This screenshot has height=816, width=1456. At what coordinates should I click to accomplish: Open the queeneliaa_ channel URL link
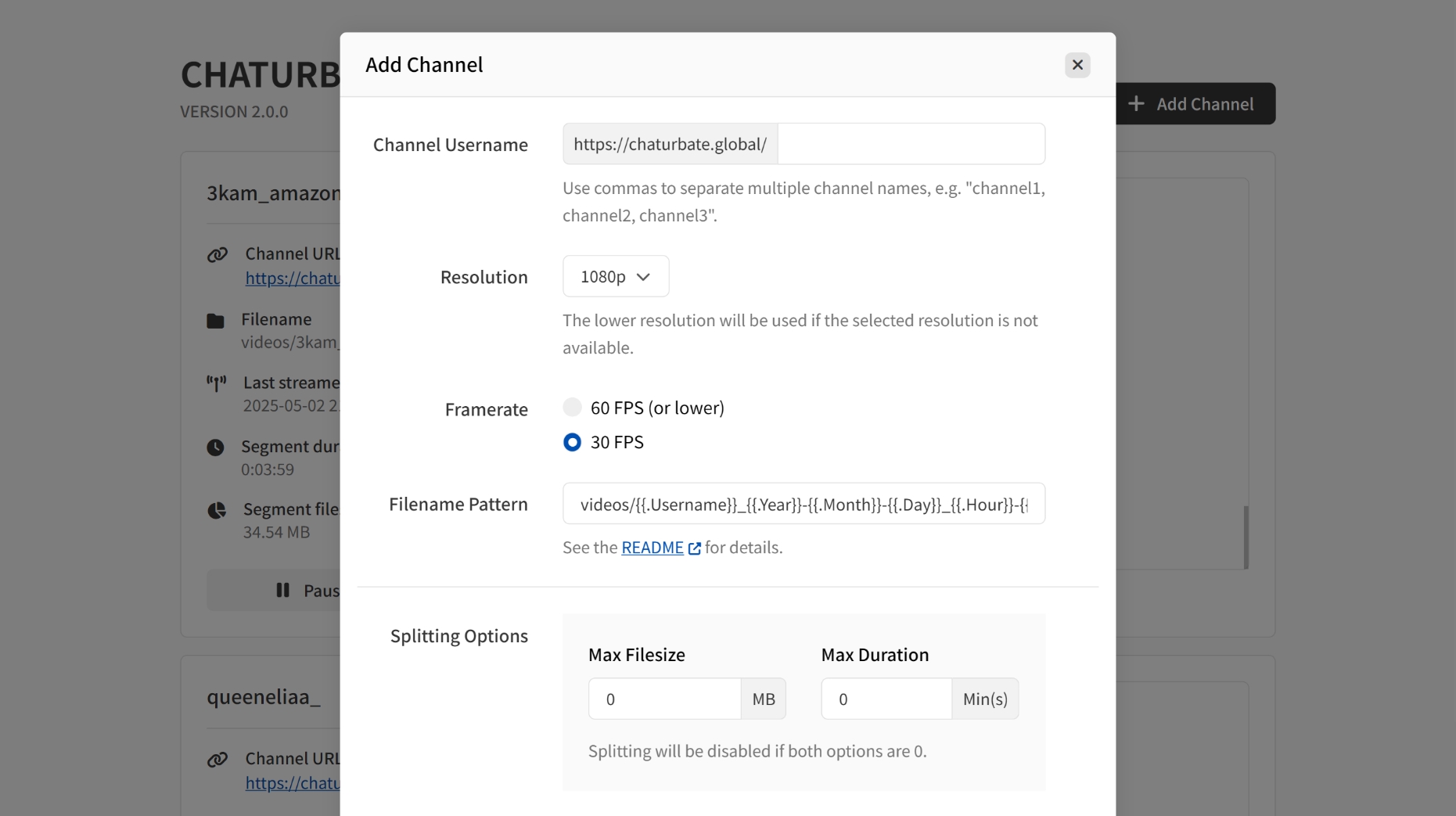point(293,783)
